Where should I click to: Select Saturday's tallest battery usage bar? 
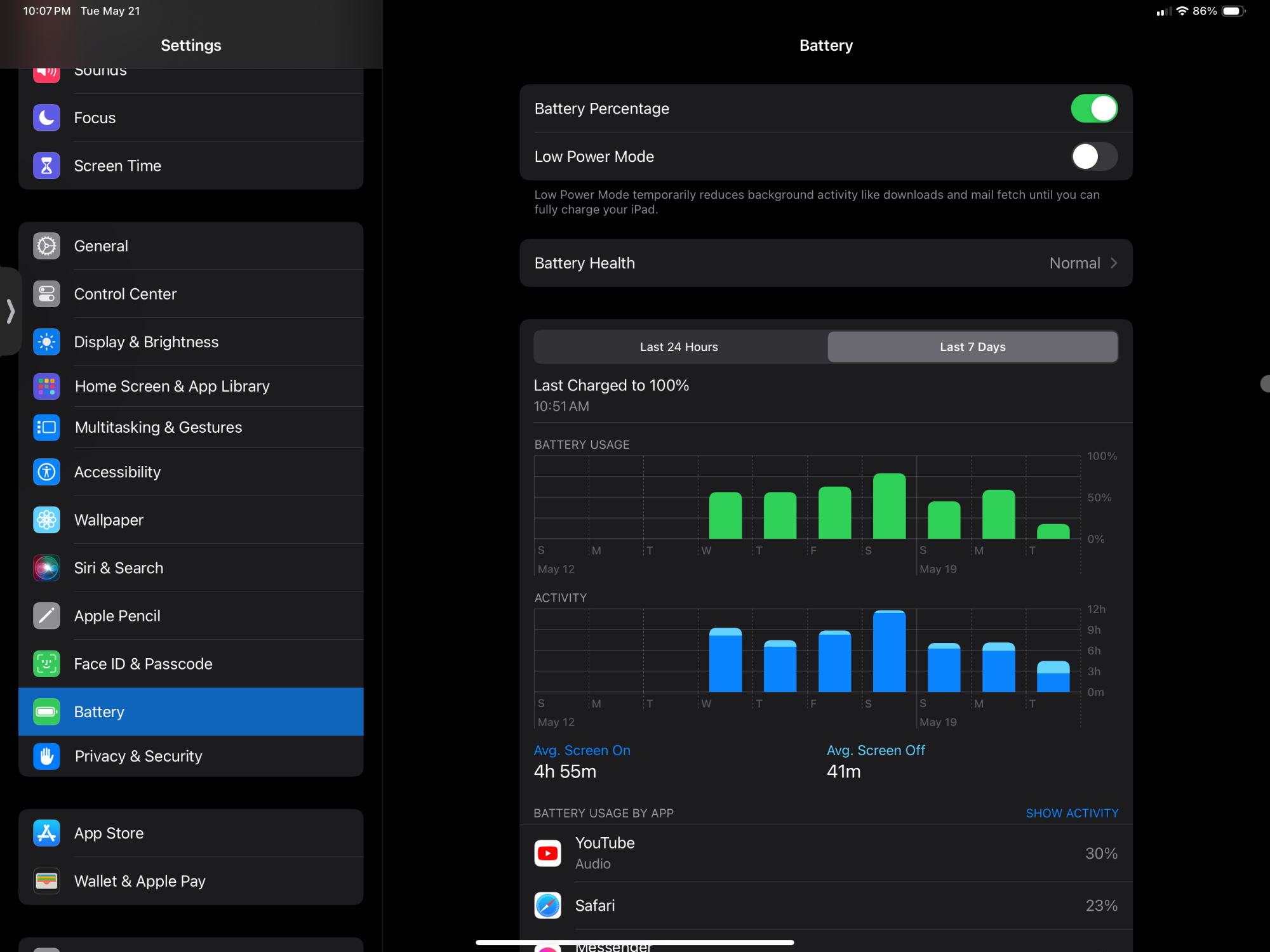(x=889, y=506)
